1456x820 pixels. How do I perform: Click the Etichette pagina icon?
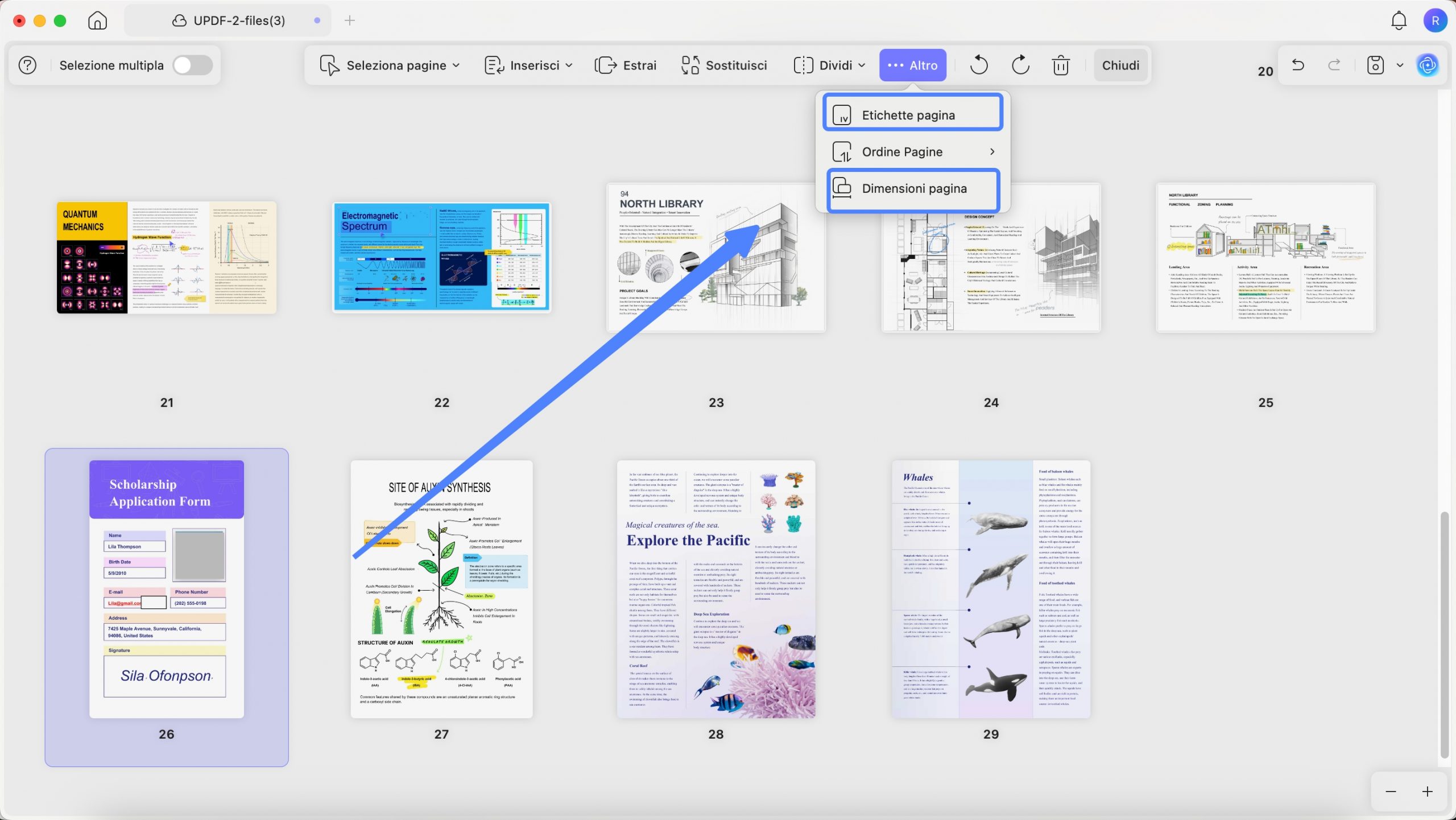pos(842,115)
